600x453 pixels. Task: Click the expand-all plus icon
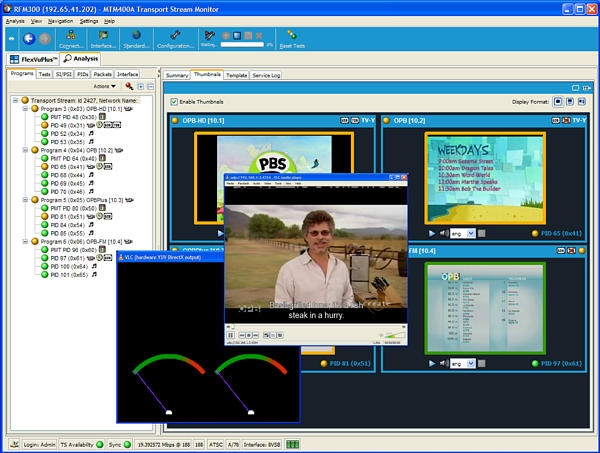point(140,87)
